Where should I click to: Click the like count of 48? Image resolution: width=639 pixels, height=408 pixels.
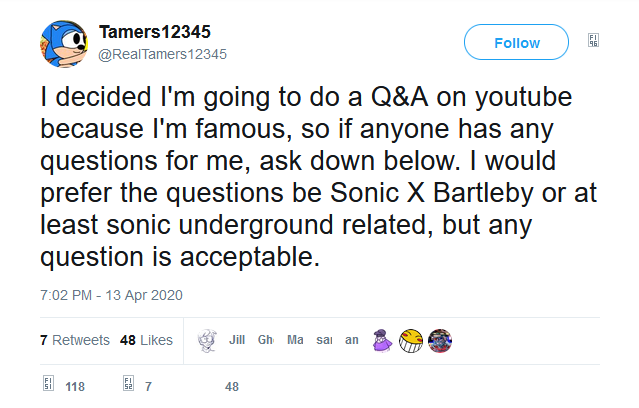point(232,386)
